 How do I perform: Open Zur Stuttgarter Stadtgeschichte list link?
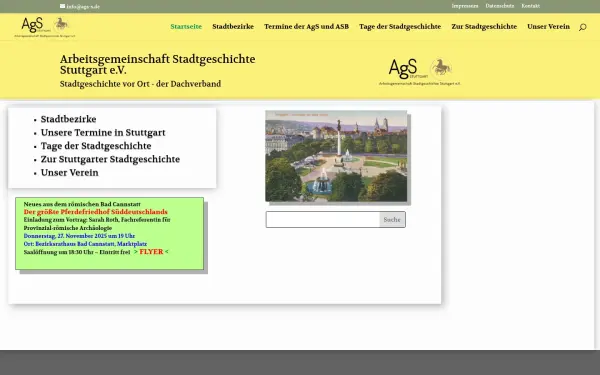[x=110, y=159]
